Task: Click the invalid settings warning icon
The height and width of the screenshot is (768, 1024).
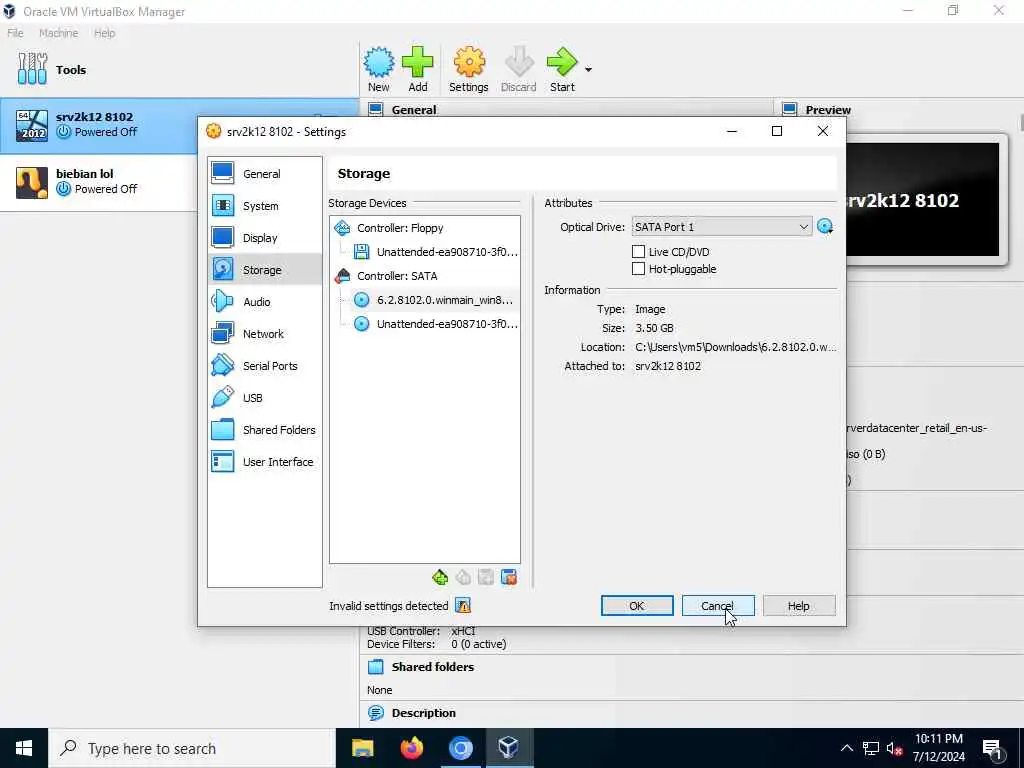Action: coord(463,606)
